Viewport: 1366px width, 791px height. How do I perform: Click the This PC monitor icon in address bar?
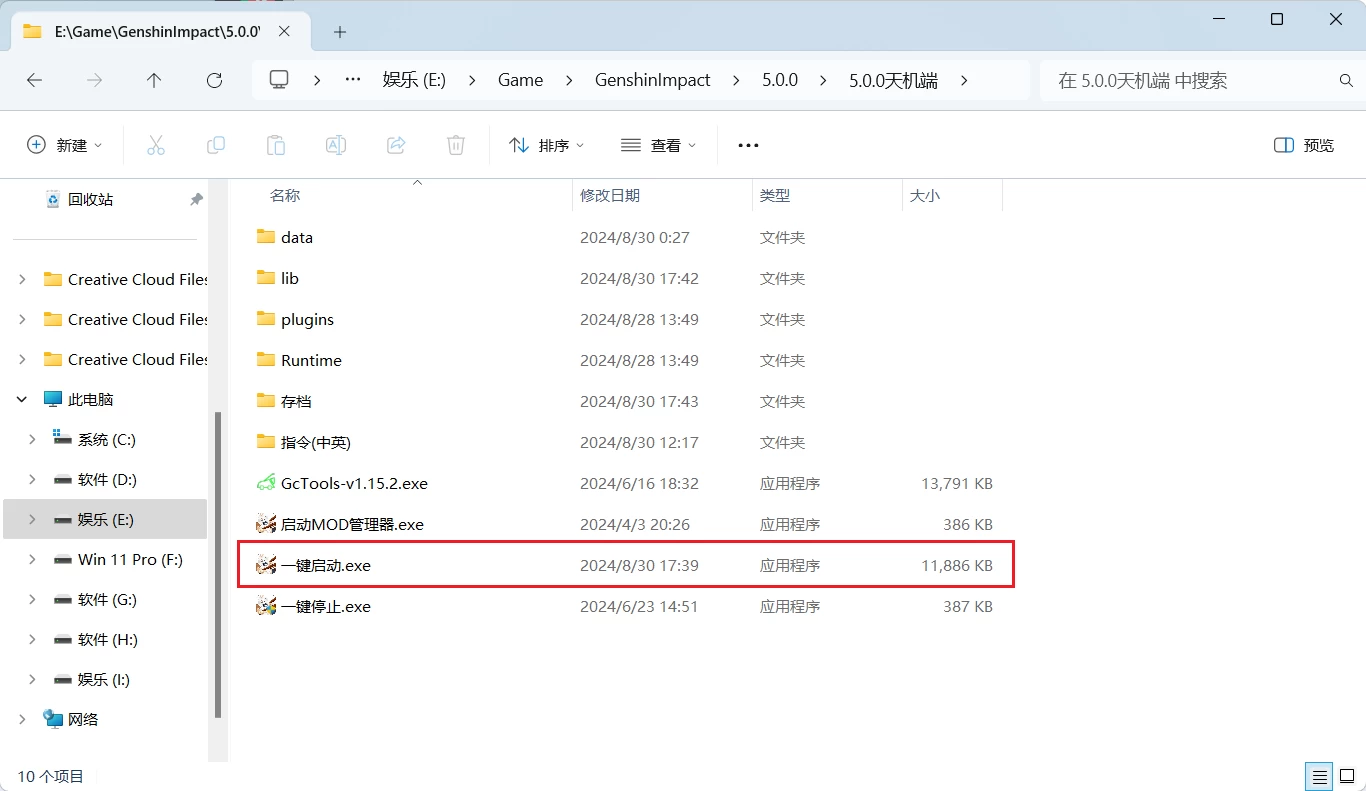279,80
